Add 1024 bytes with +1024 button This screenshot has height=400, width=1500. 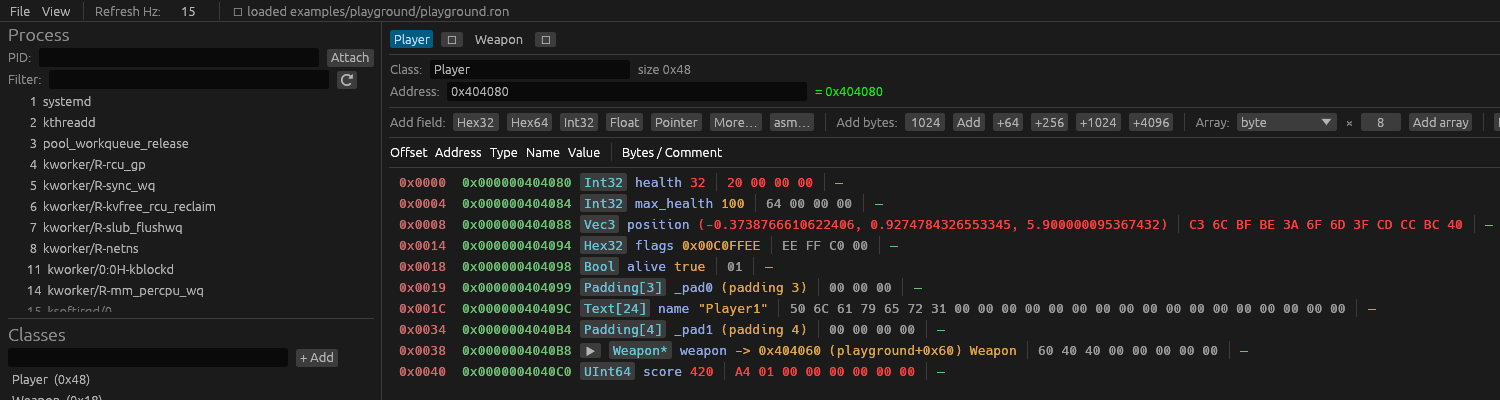(x=1099, y=122)
